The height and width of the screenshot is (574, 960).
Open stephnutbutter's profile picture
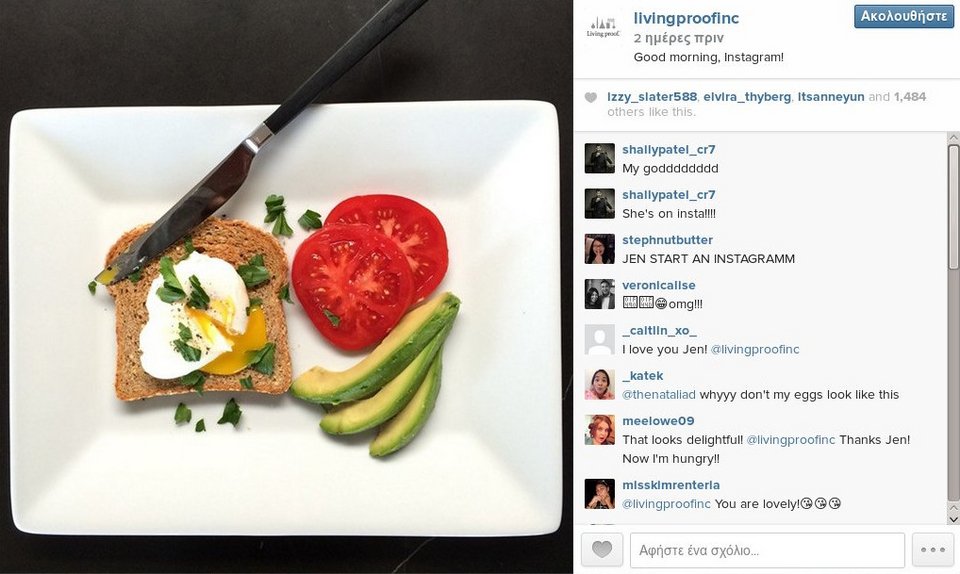click(599, 249)
